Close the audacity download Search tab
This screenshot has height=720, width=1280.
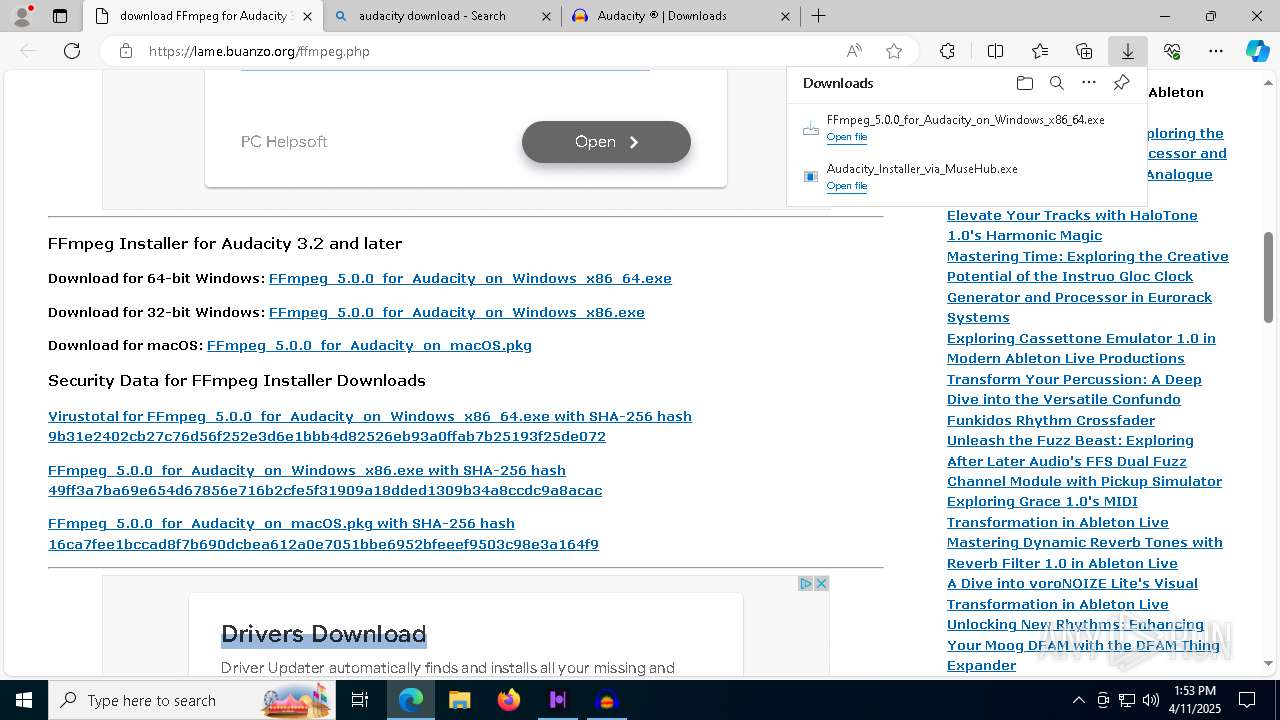pyautogui.click(x=546, y=16)
